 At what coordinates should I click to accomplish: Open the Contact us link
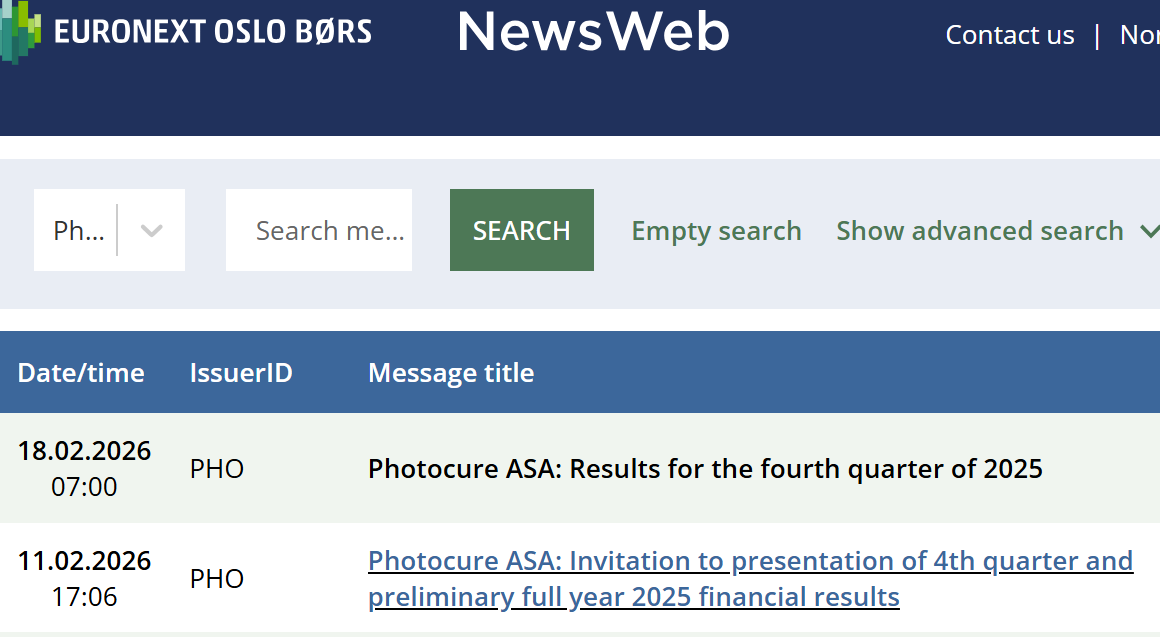1009,35
